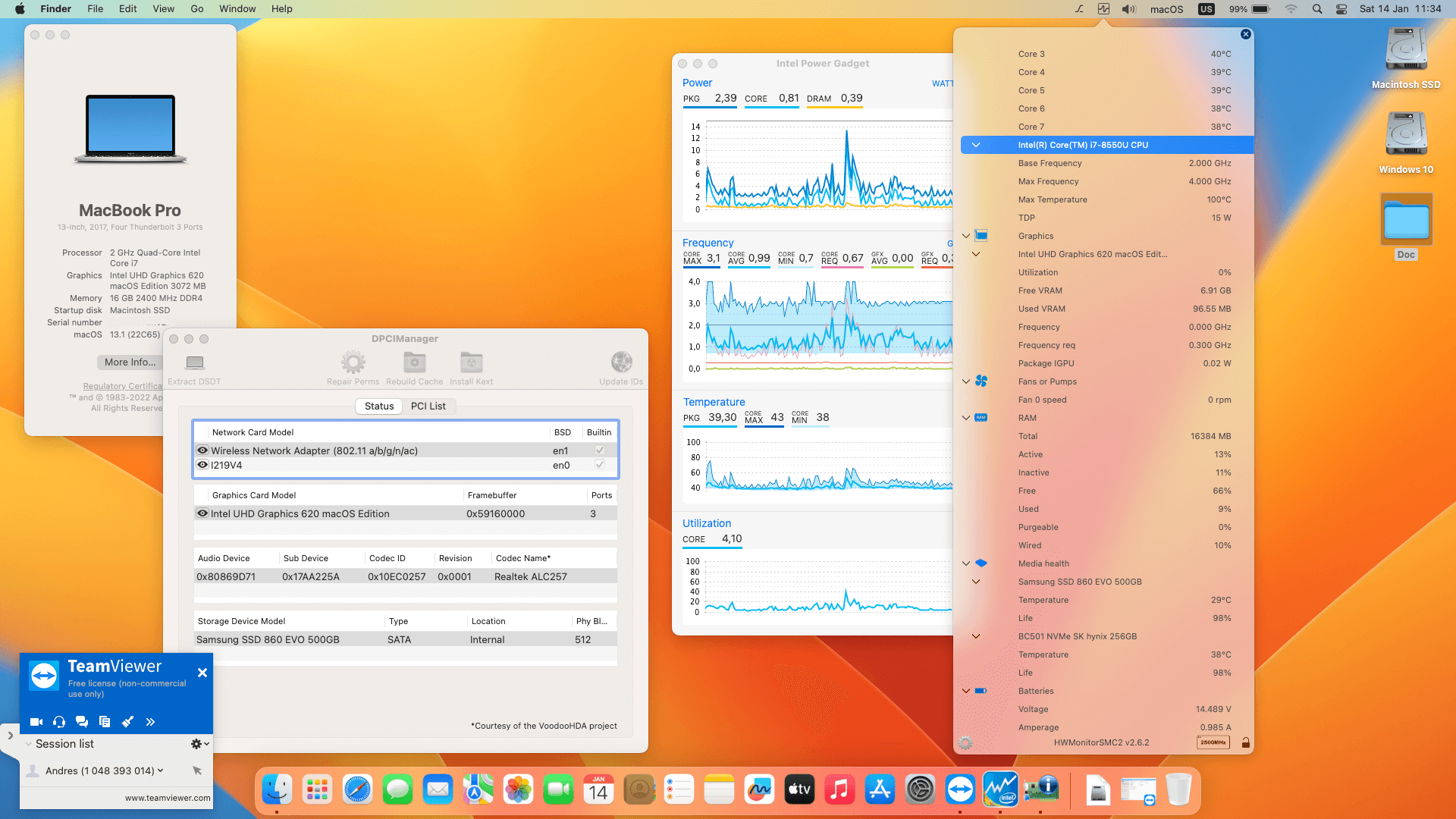The width and height of the screenshot is (1456, 819).
Task: Open Macintosh SSD drive on desktop
Action: coord(1406,58)
